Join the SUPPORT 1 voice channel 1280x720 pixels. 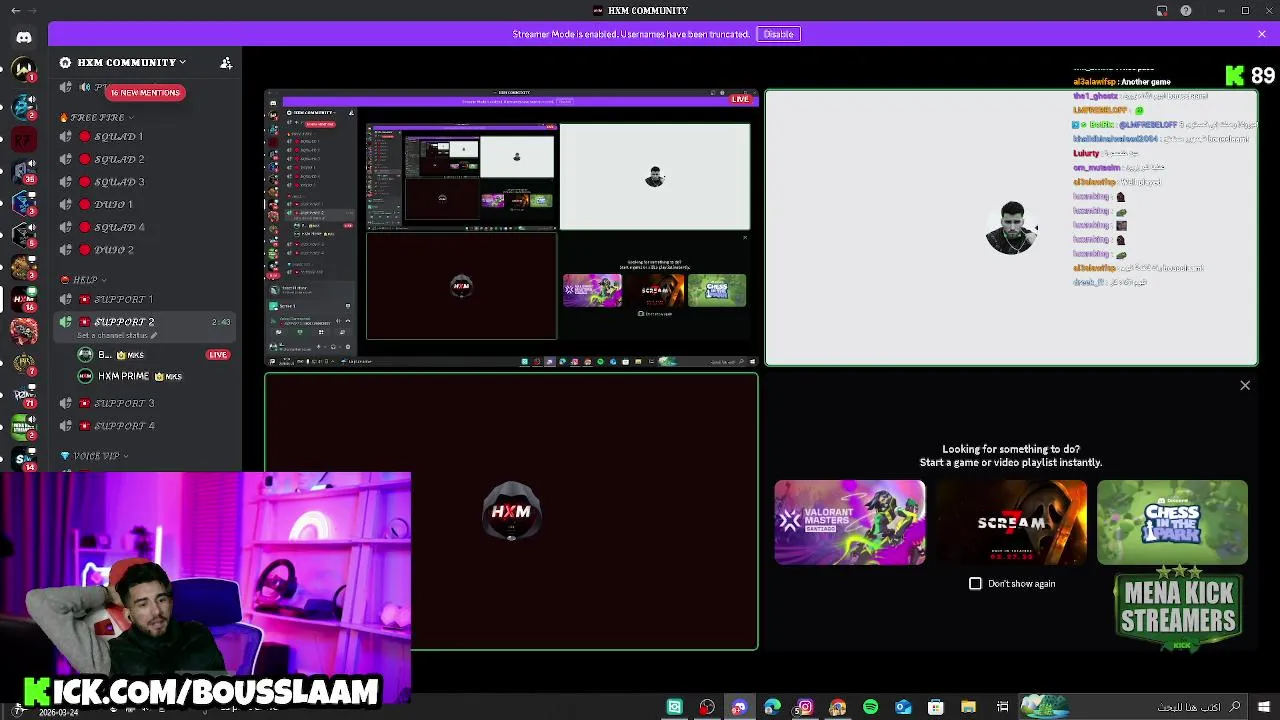(147, 299)
